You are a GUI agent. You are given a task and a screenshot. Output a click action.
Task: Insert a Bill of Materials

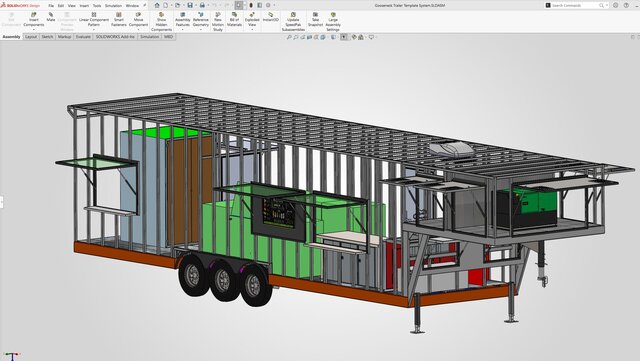[x=234, y=20]
